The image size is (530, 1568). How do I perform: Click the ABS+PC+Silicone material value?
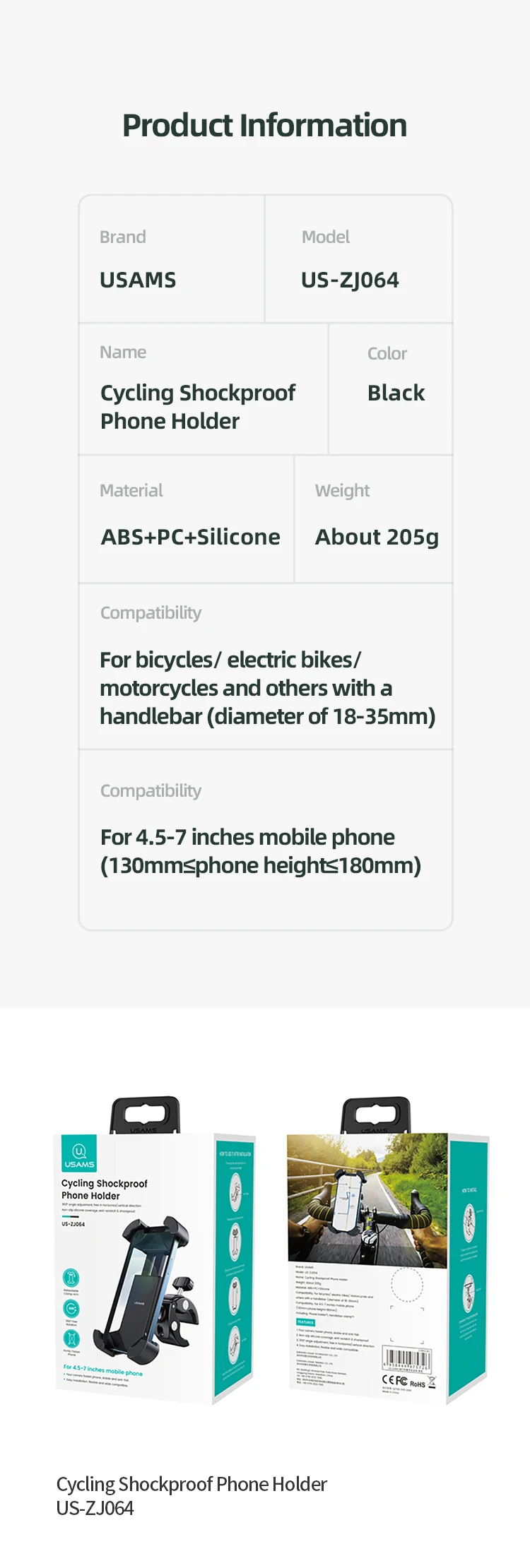(190, 537)
